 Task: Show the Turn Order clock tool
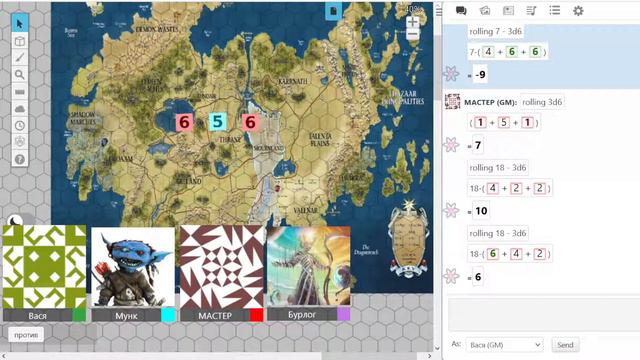[x=20, y=125]
